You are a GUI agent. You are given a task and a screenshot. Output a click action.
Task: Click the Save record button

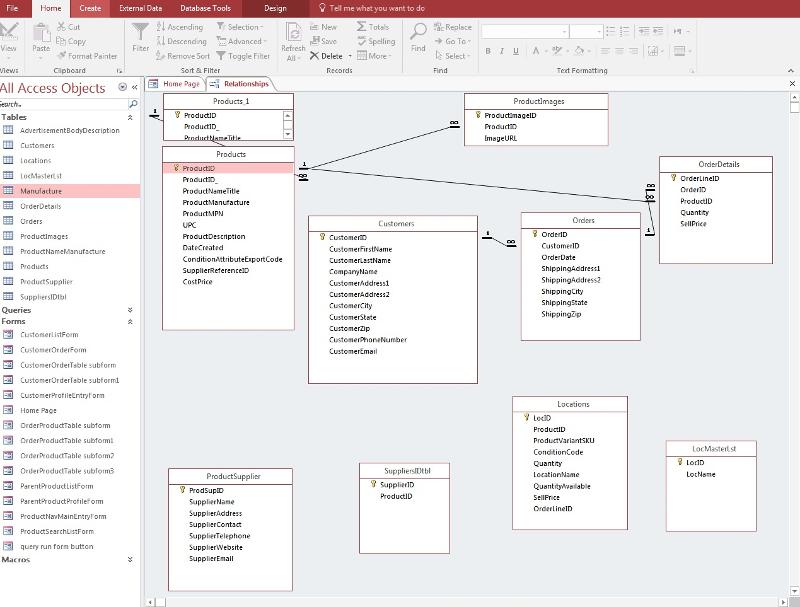pos(323,41)
